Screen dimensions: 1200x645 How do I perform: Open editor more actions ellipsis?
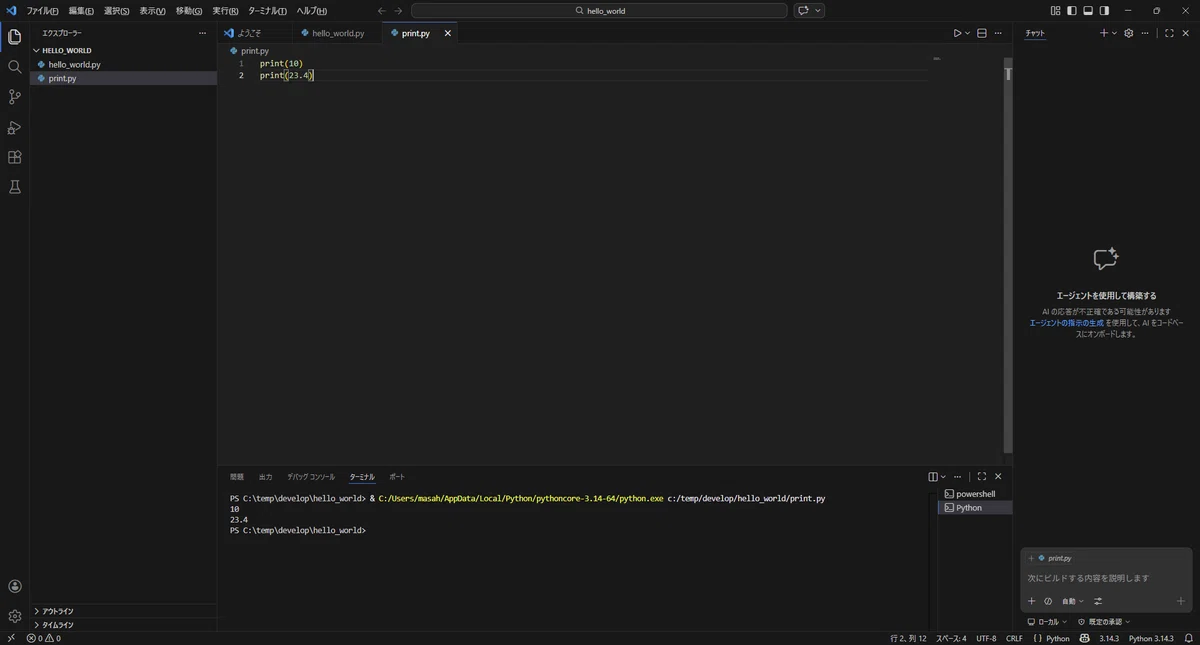(999, 33)
